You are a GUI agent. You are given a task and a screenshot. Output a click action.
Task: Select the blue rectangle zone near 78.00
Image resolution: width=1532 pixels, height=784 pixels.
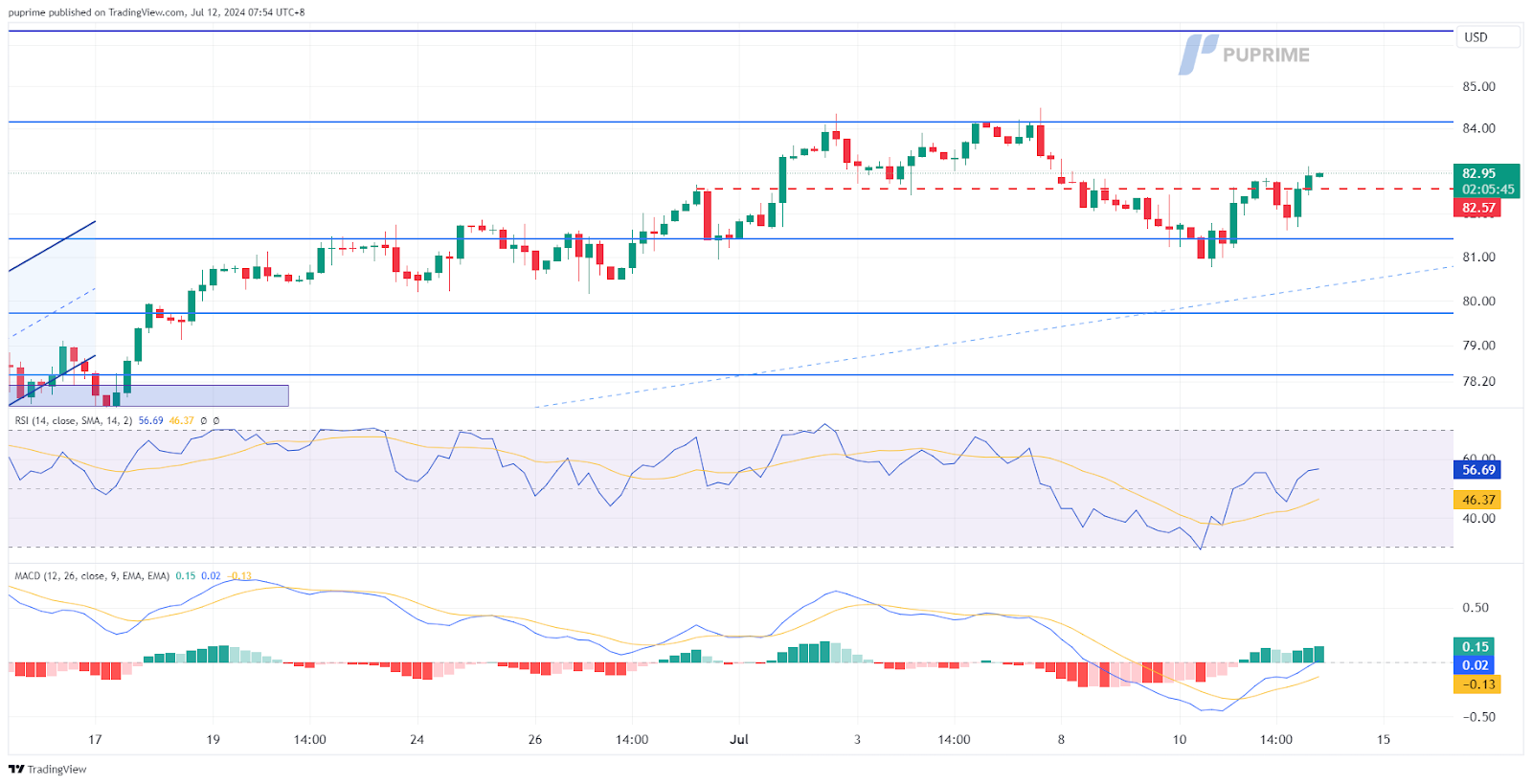click(x=148, y=395)
